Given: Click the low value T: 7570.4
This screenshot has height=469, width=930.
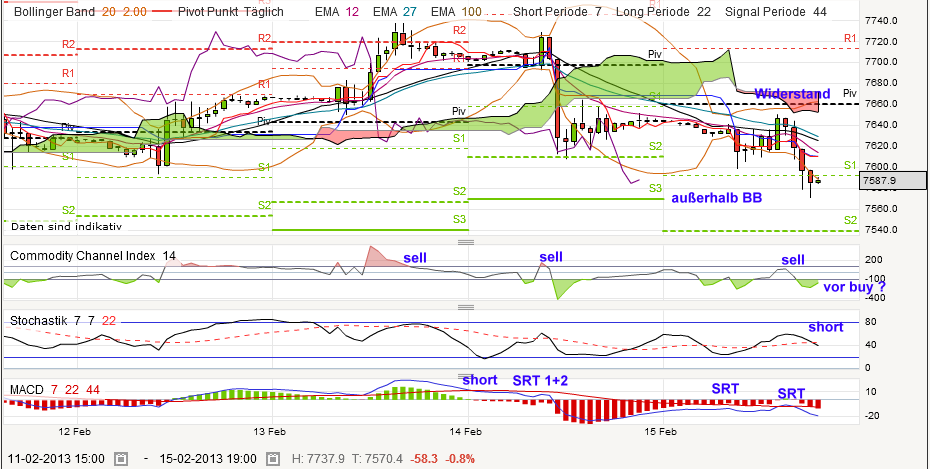Looking at the screenshot, I should tap(380, 459).
